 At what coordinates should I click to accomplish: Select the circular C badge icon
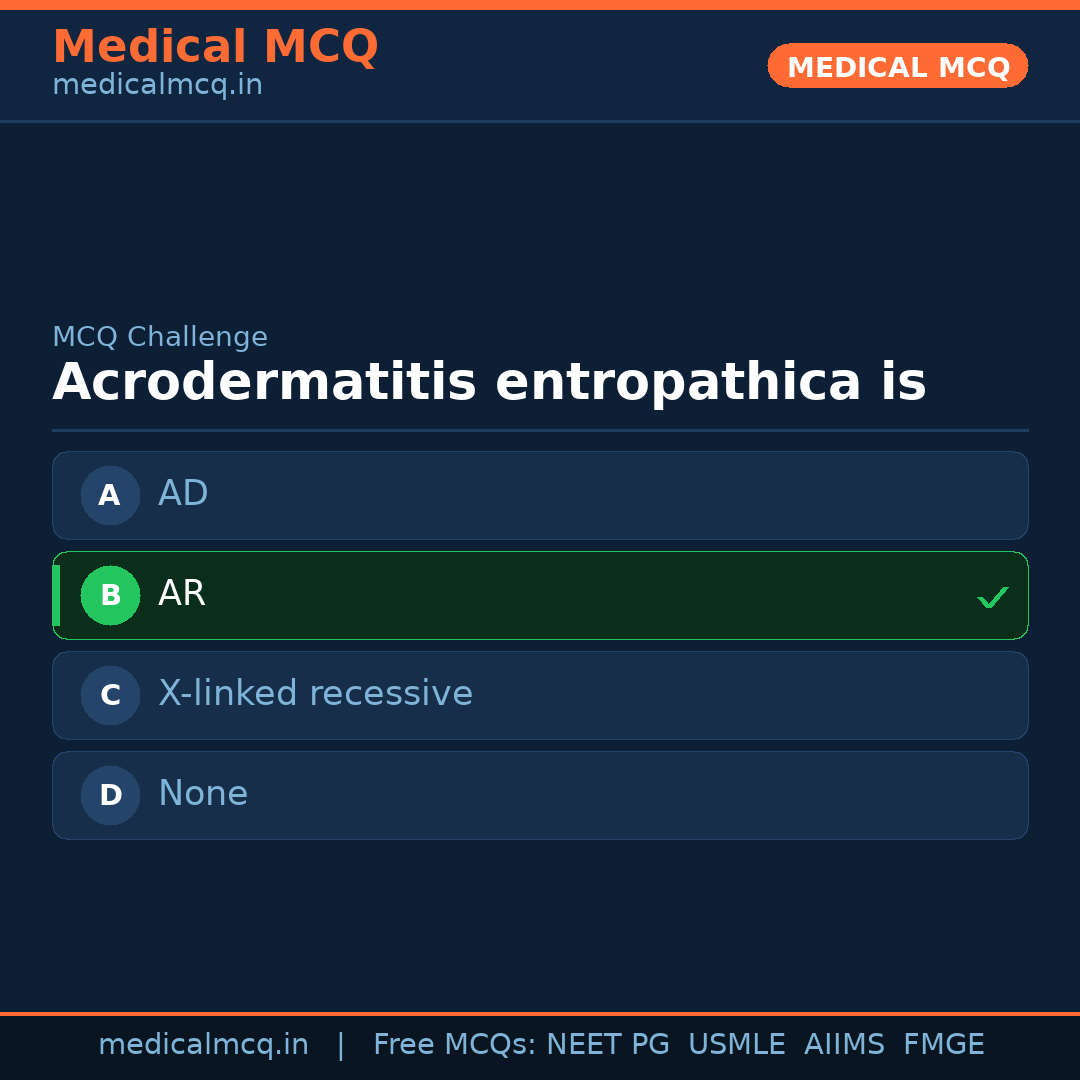110,695
